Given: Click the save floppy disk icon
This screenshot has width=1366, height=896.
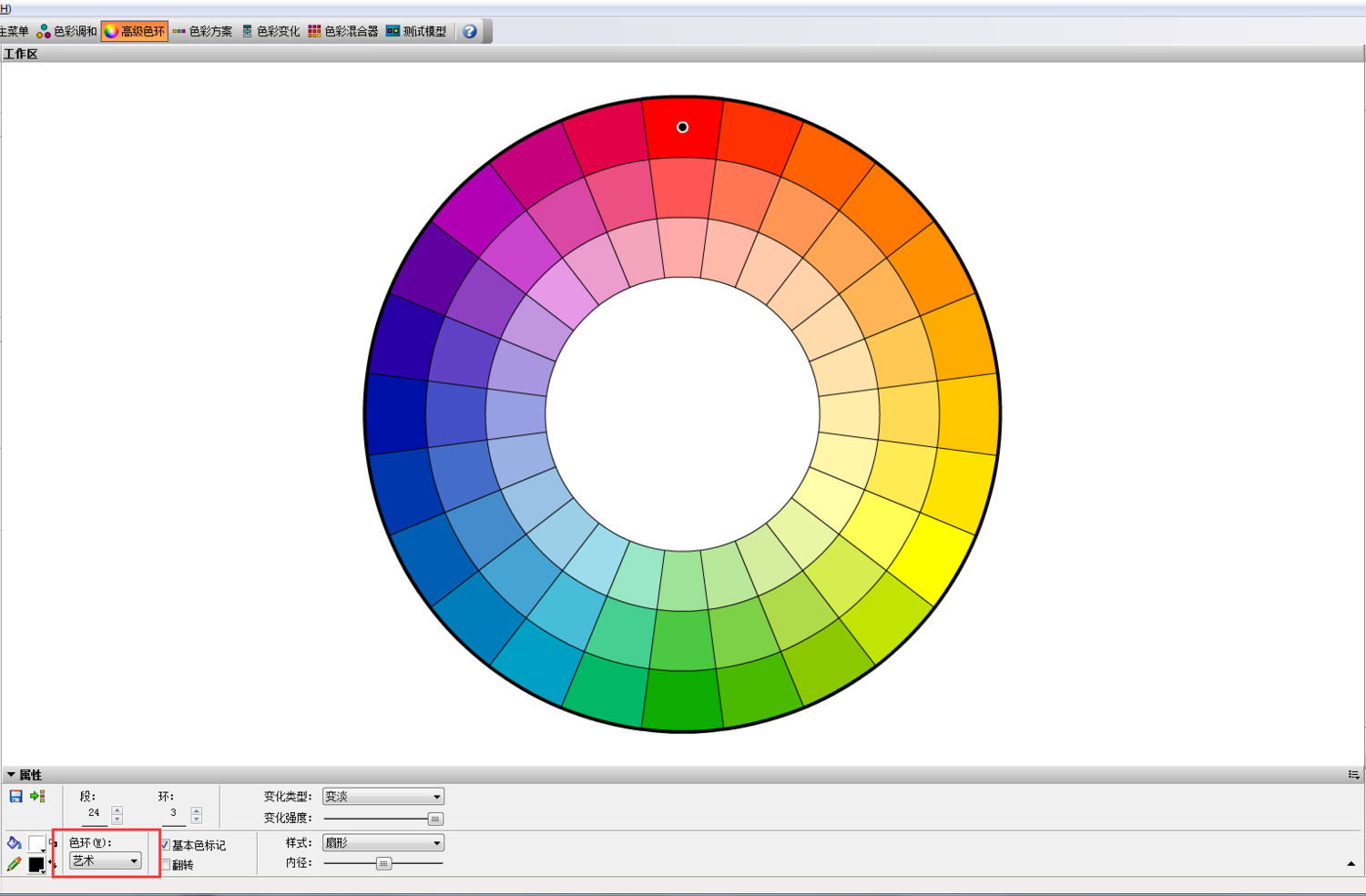Looking at the screenshot, I should click(x=15, y=797).
